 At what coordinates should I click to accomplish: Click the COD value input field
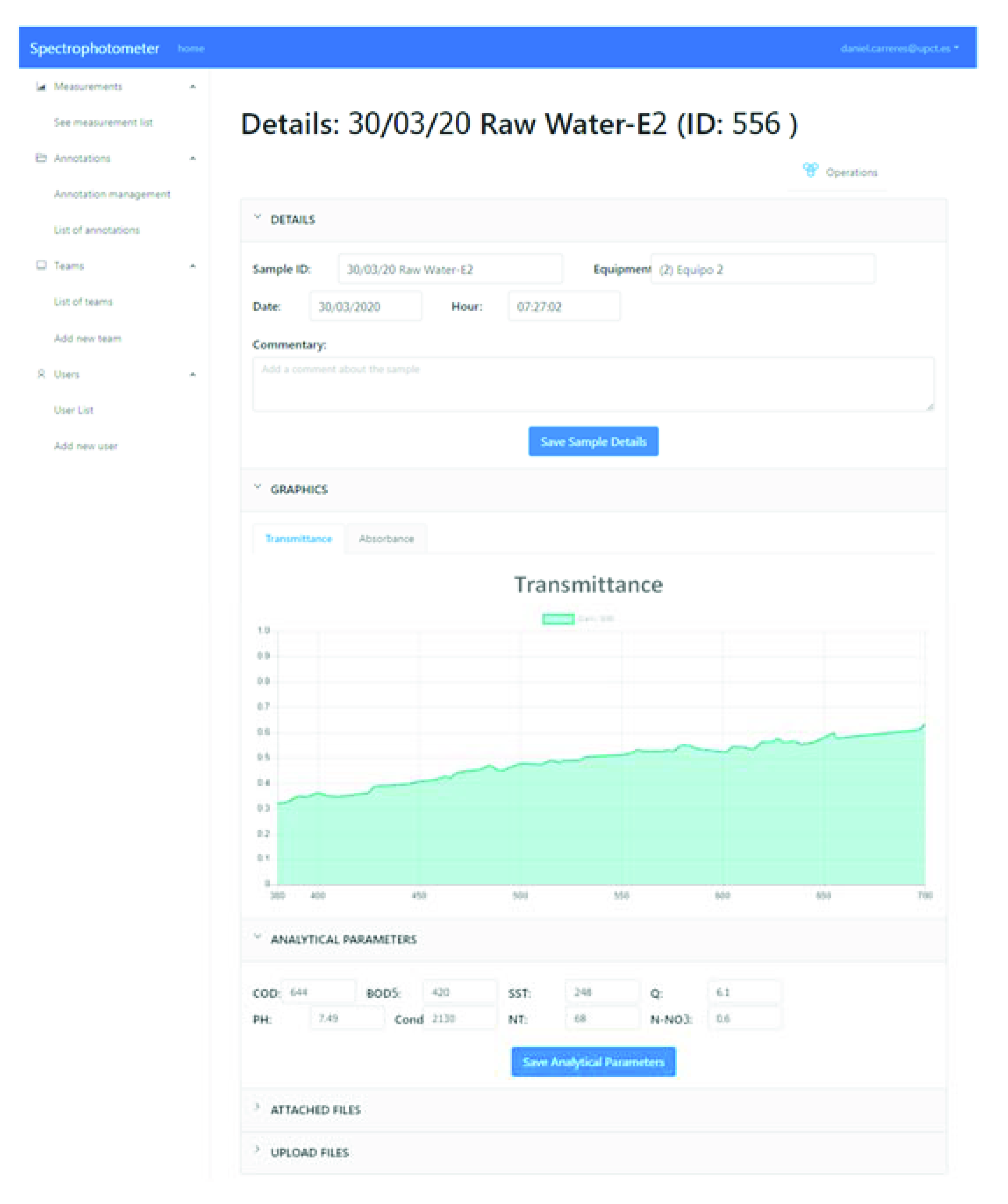(319, 992)
